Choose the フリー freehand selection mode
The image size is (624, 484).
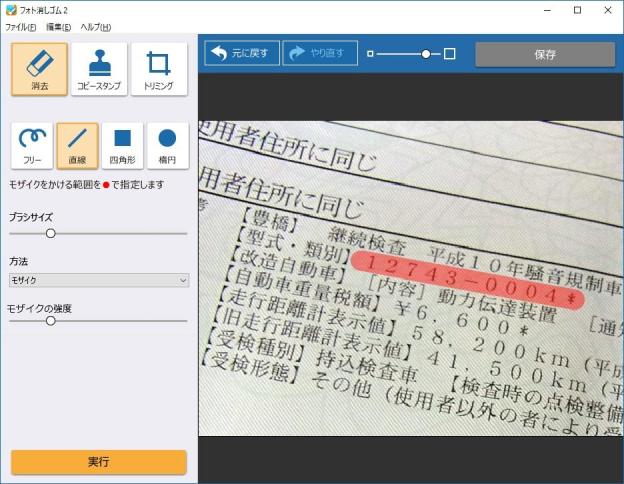point(32,146)
